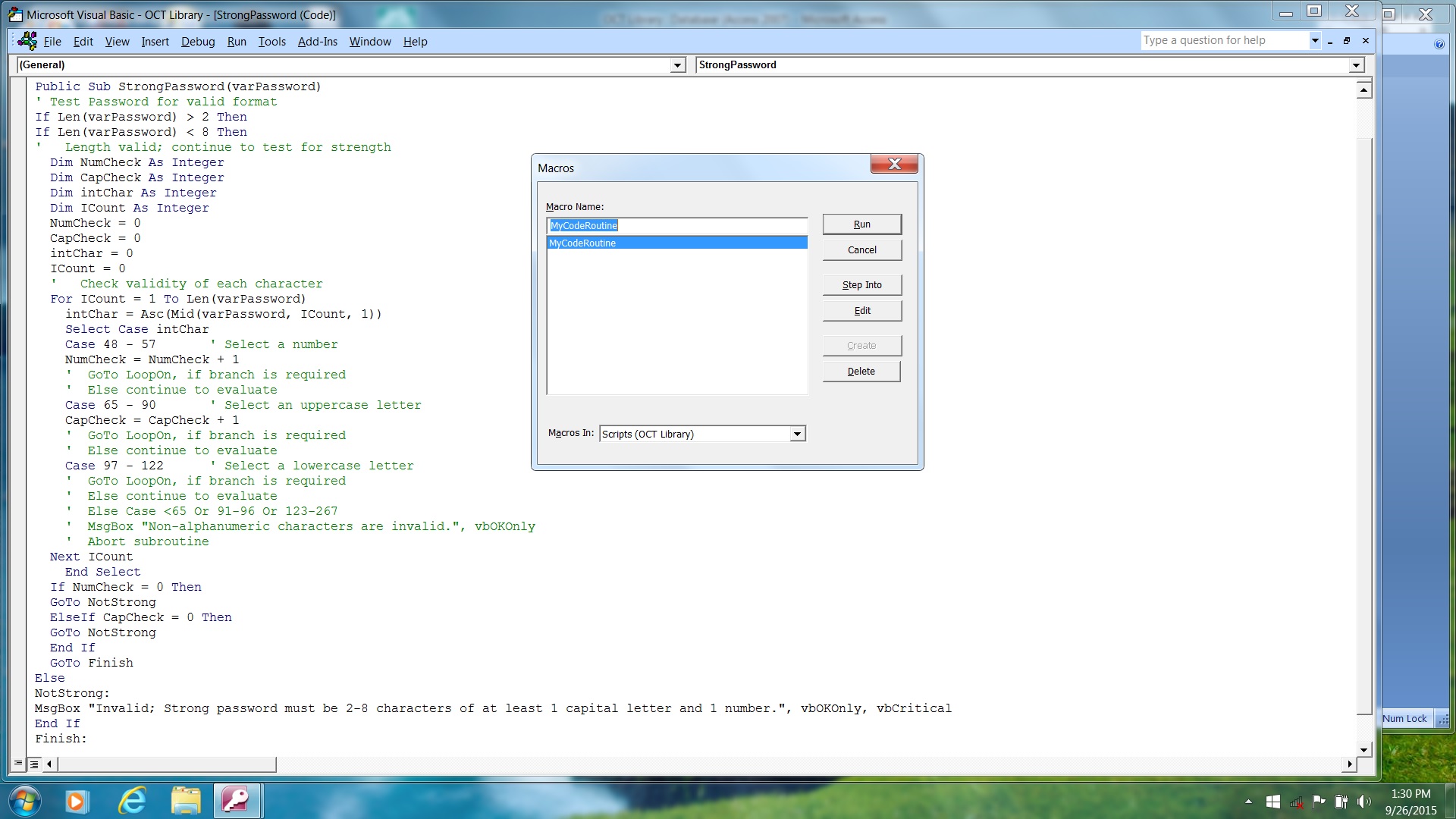
Task: Open the File menu
Action: pos(52,42)
